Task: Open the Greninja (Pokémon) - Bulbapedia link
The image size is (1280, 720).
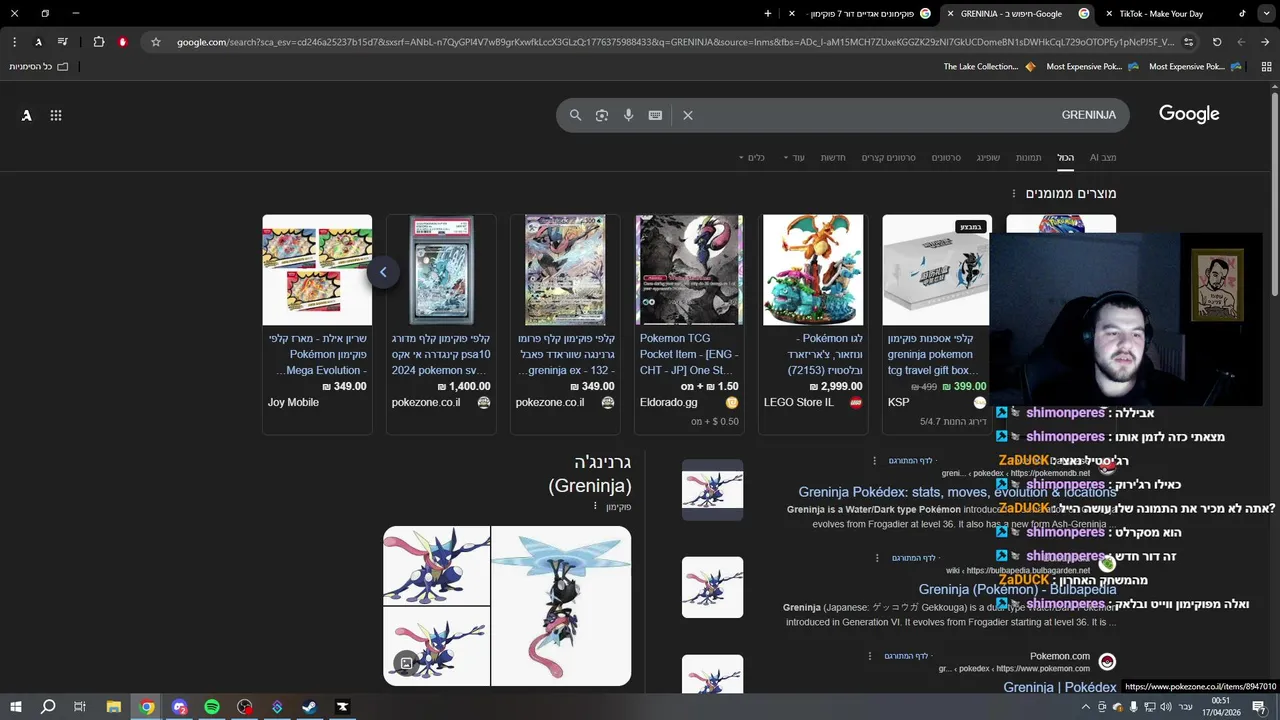Action: [x=1017, y=589]
